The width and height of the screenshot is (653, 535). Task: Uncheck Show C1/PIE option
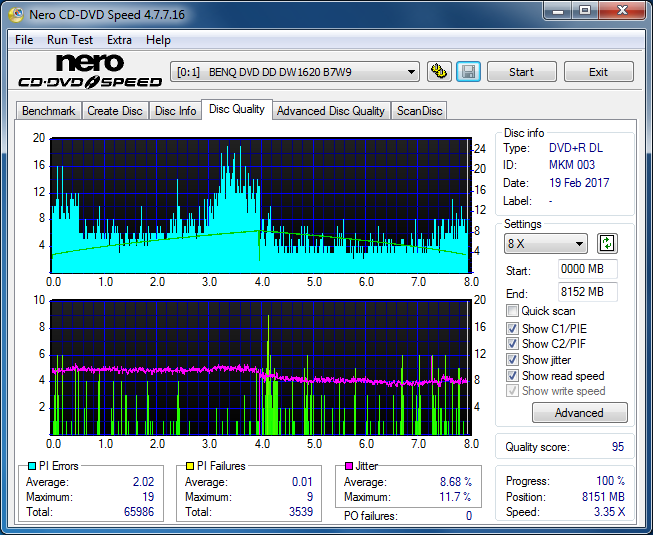point(512,328)
